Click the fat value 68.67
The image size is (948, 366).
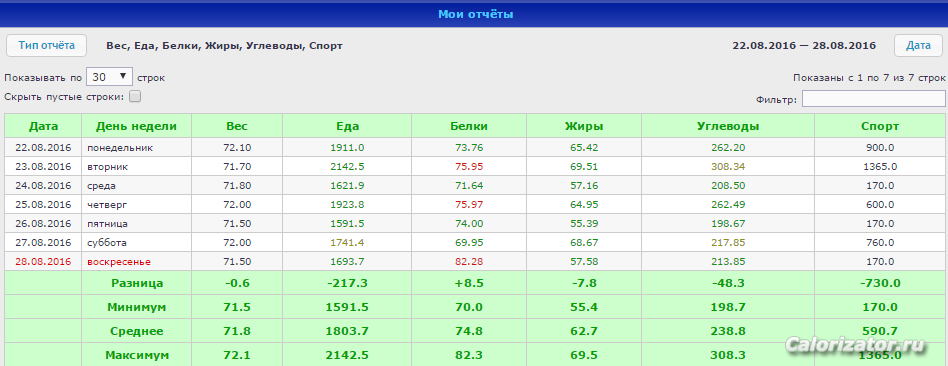[x=584, y=243]
